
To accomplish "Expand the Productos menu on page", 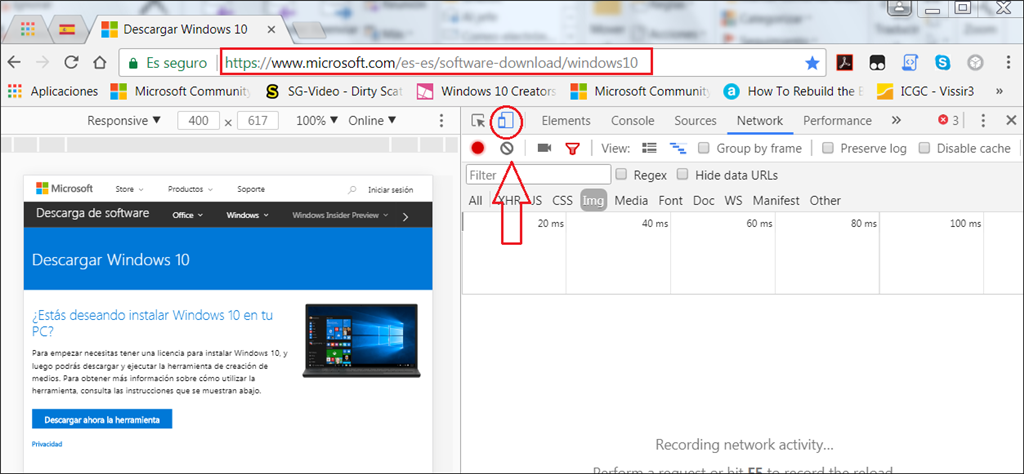I will (190, 189).
